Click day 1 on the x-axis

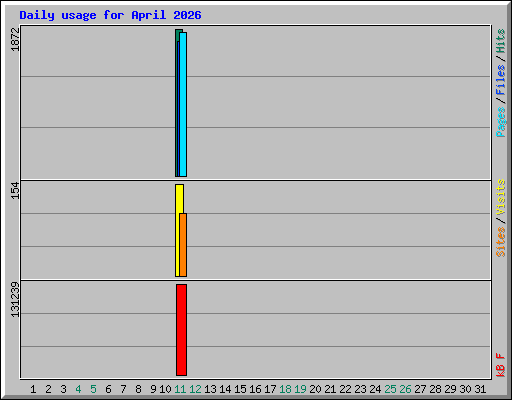tap(33, 389)
